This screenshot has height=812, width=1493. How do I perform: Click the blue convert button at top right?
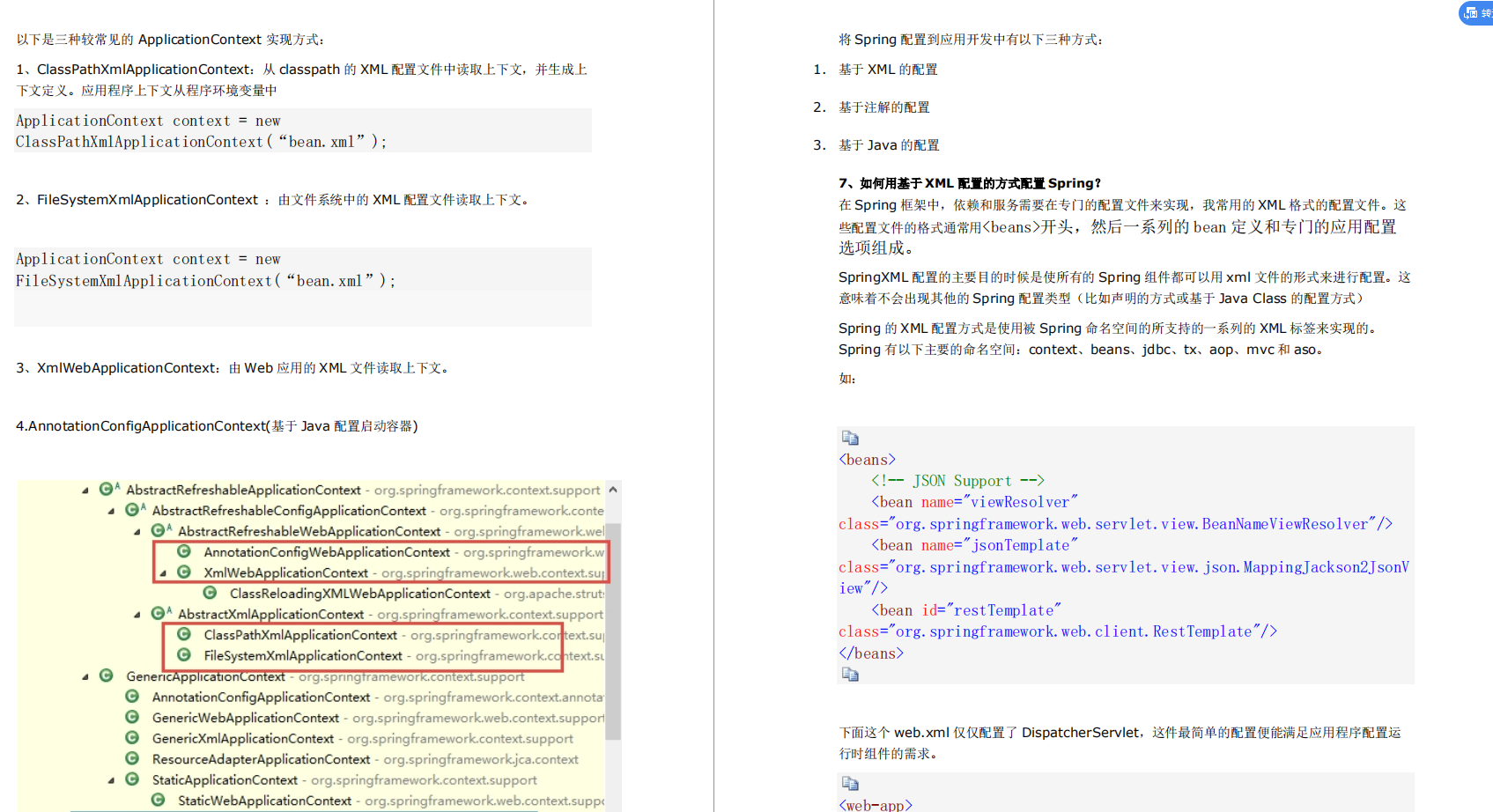(1477, 12)
